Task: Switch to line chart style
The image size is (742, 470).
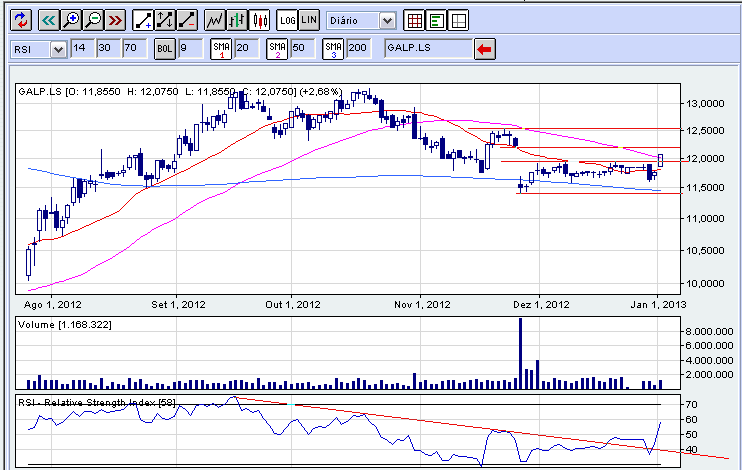Action: pos(214,20)
